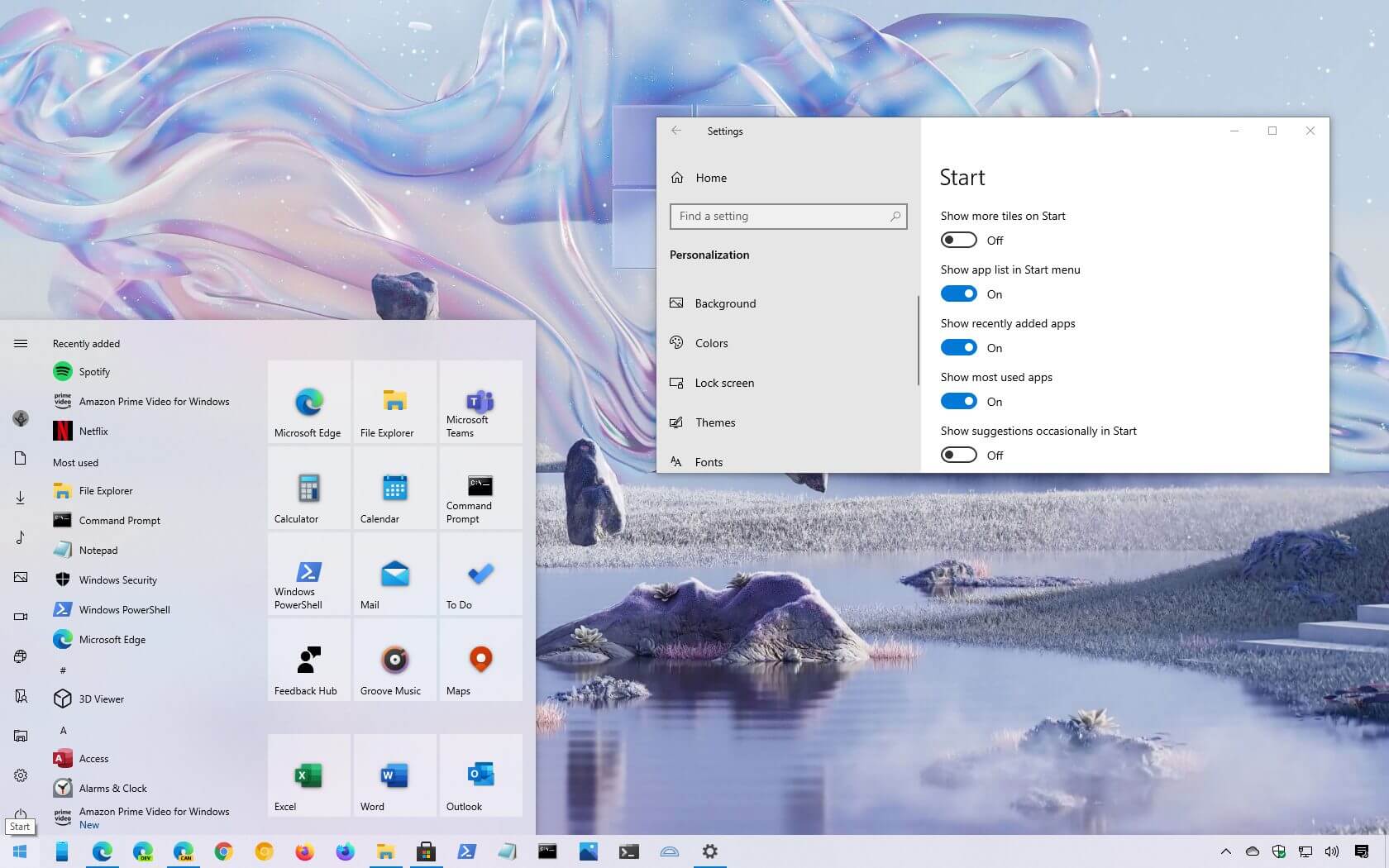The height and width of the screenshot is (868, 1389).
Task: Open user account icon in Start rail
Action: click(21, 418)
